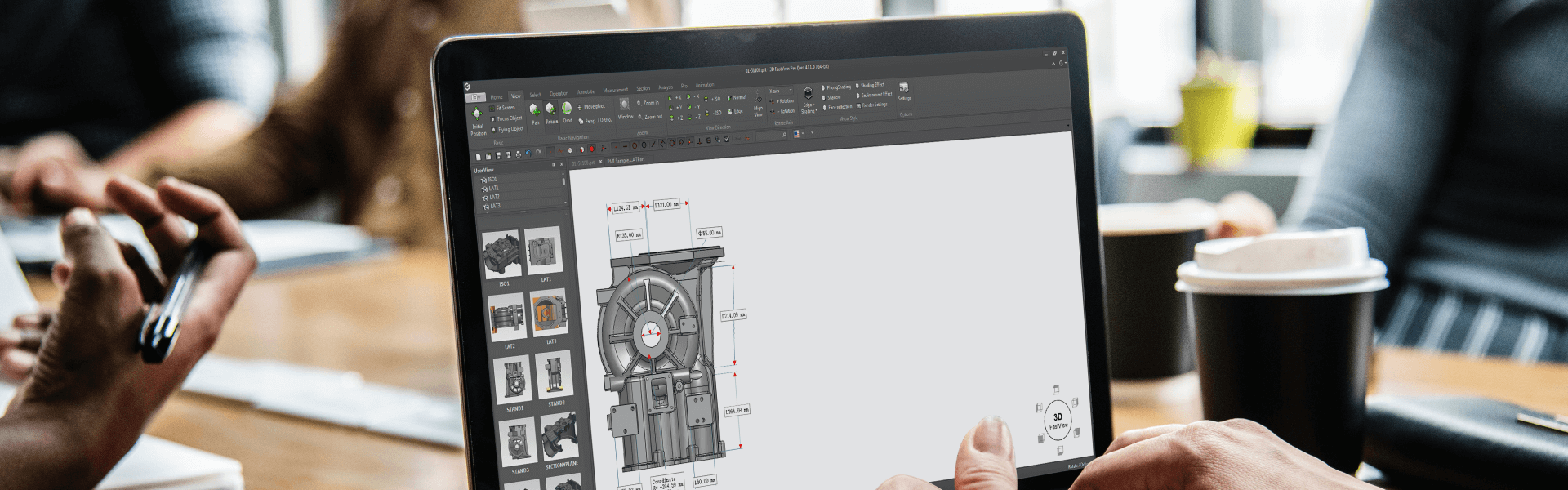Activate the Rotate navigation tool
Image resolution: width=1568 pixels, height=490 pixels.
(551, 109)
